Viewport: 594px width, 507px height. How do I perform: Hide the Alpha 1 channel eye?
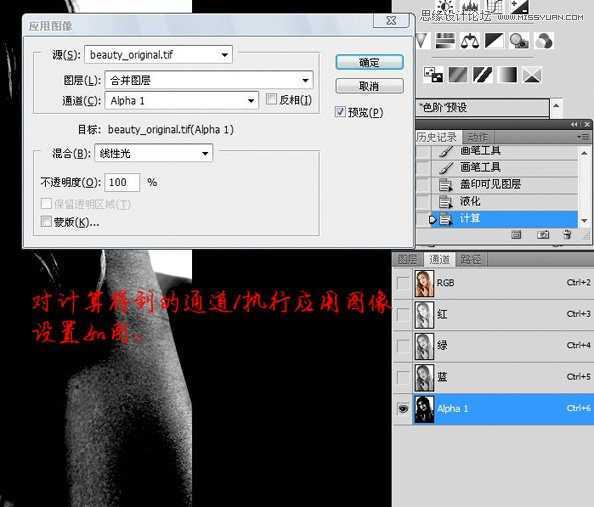(403, 409)
